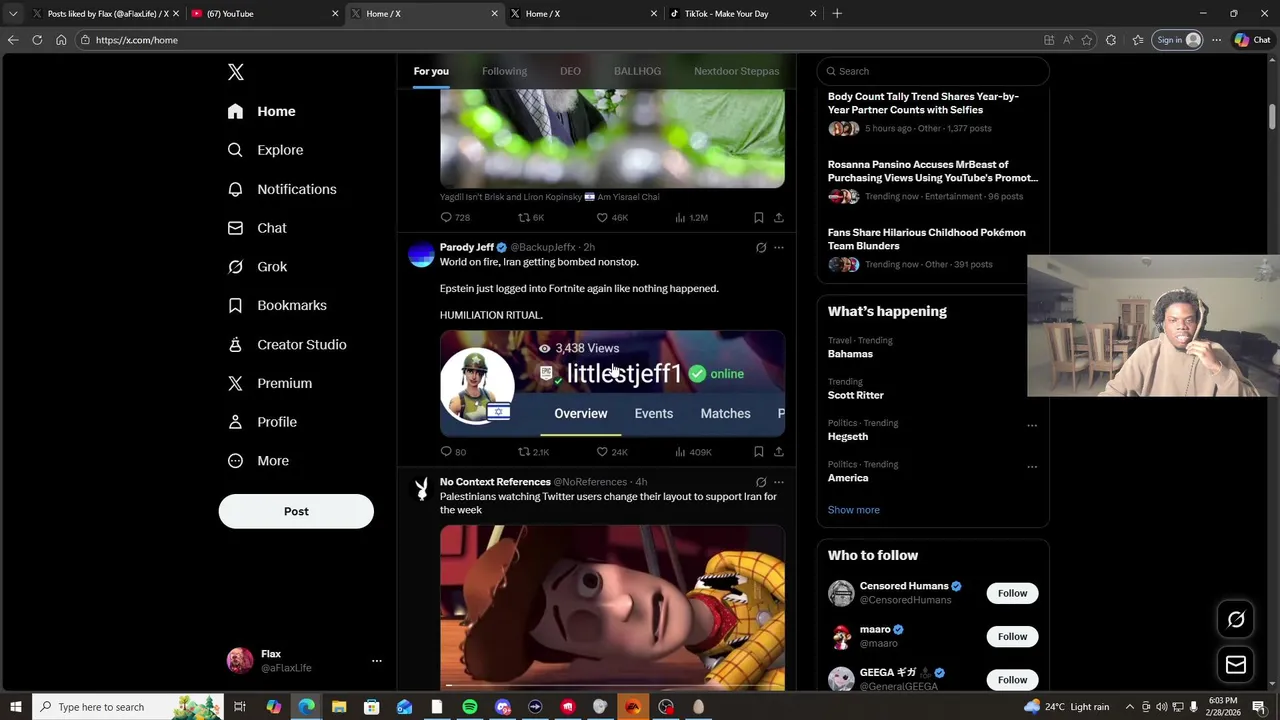Open Explore from the sidebar

(266, 150)
